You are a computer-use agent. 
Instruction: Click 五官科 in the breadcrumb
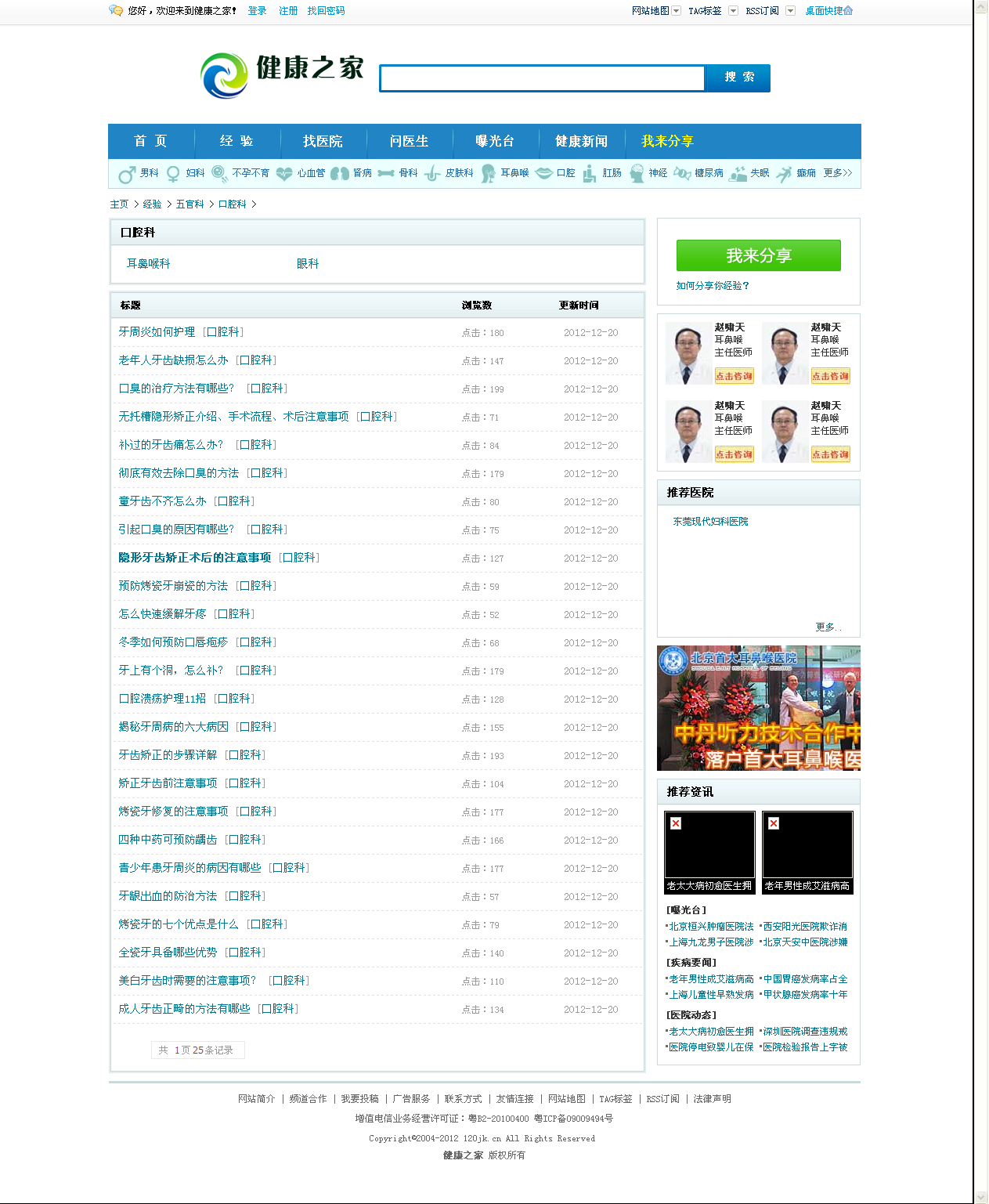point(189,204)
